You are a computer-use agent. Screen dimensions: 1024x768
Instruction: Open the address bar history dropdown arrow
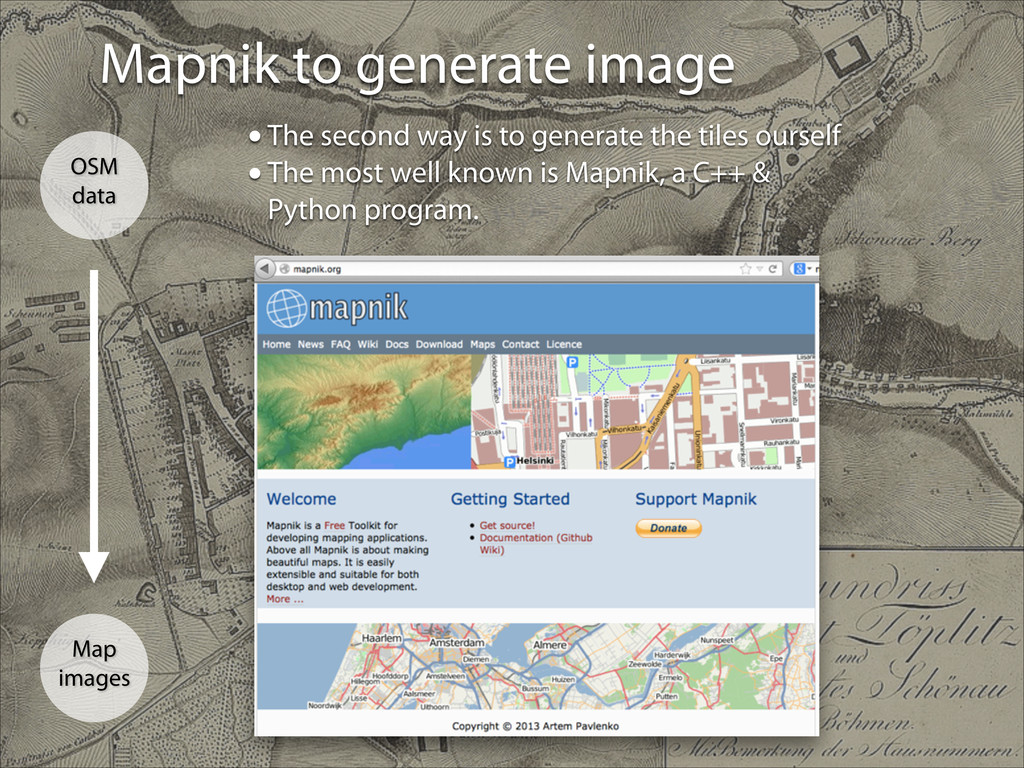pos(760,269)
